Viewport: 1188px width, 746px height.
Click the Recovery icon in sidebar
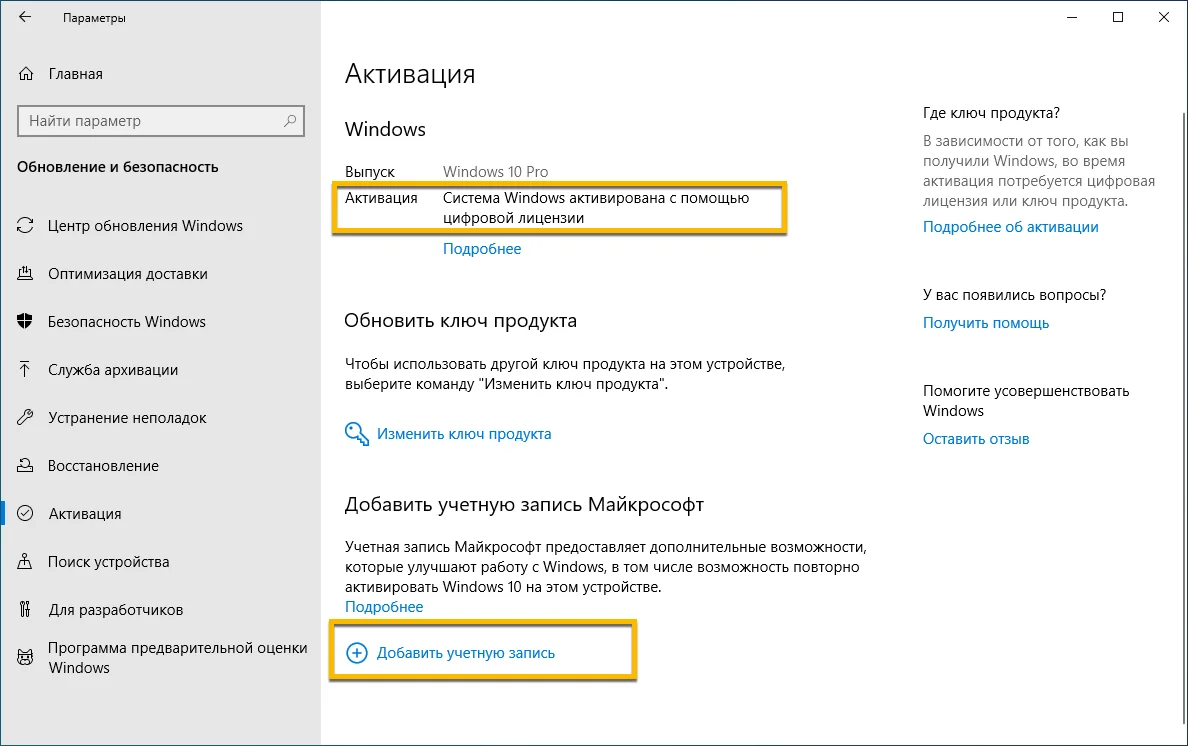click(26, 466)
